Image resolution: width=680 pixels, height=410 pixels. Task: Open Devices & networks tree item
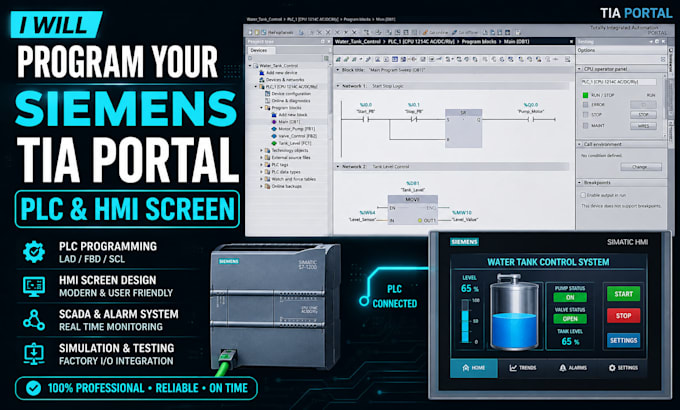281,79
